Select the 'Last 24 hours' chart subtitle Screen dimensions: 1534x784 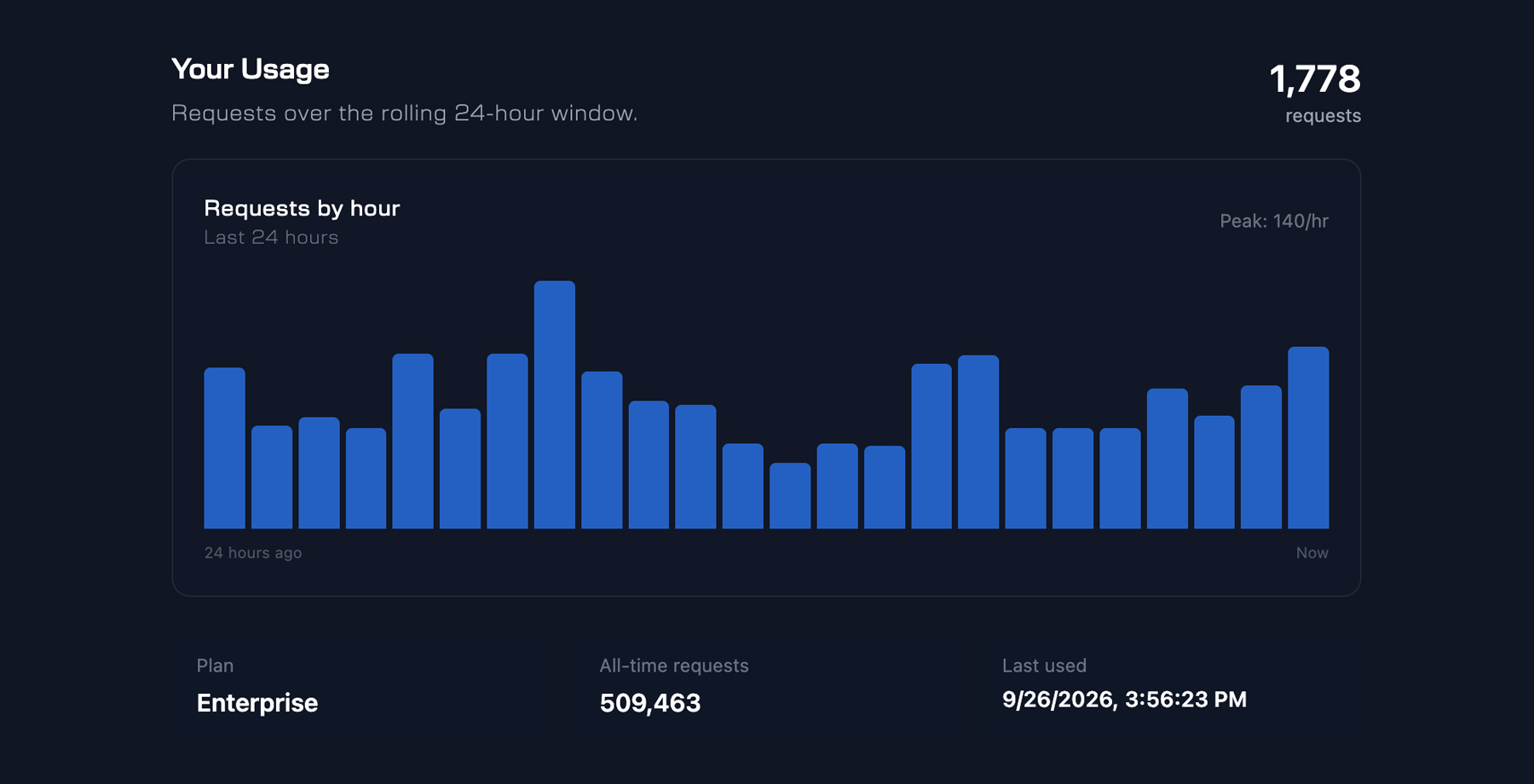coord(271,237)
